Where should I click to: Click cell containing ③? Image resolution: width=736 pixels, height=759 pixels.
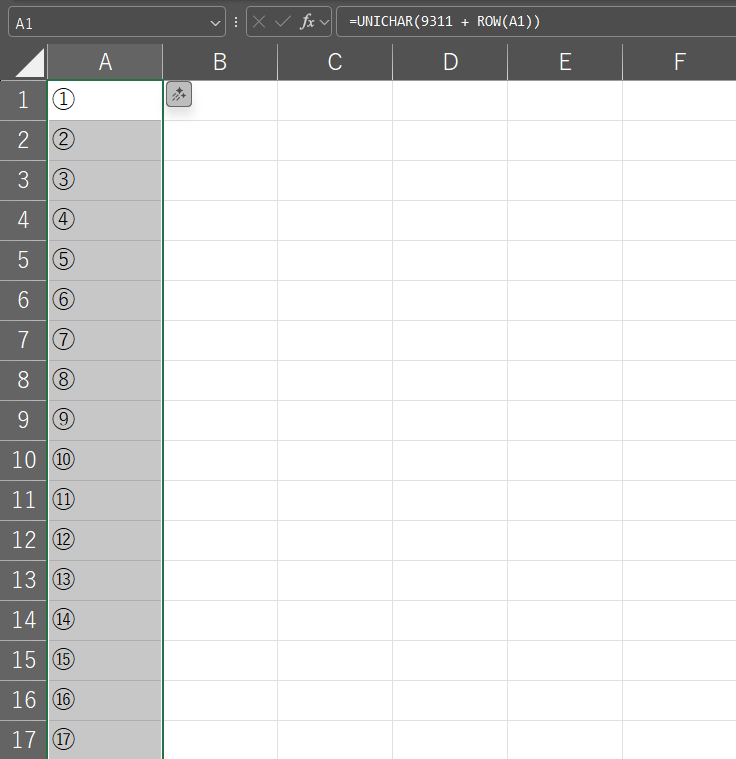(105, 180)
